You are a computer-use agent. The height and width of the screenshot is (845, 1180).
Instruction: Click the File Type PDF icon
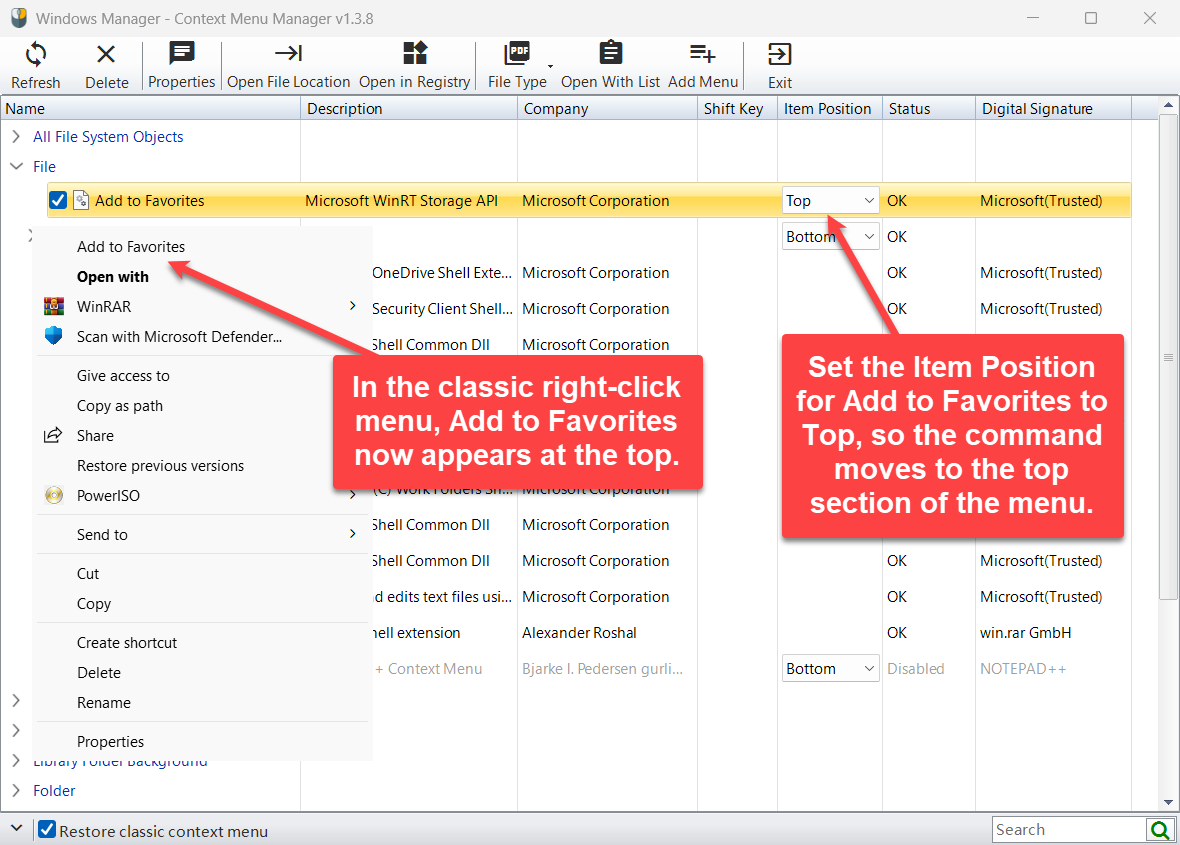[x=517, y=53]
